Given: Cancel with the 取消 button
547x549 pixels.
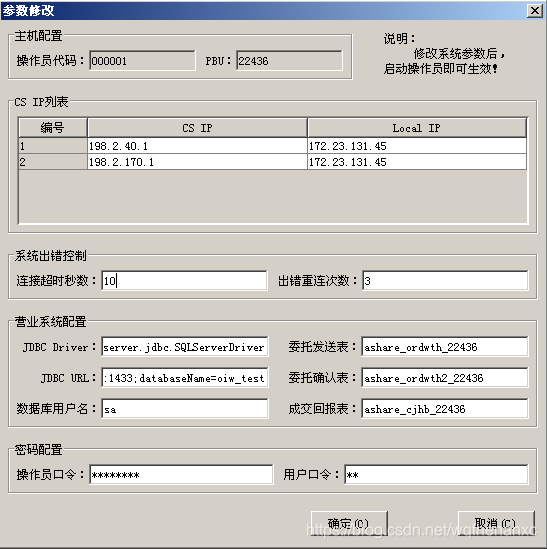Looking at the screenshot, I should 496,523.
